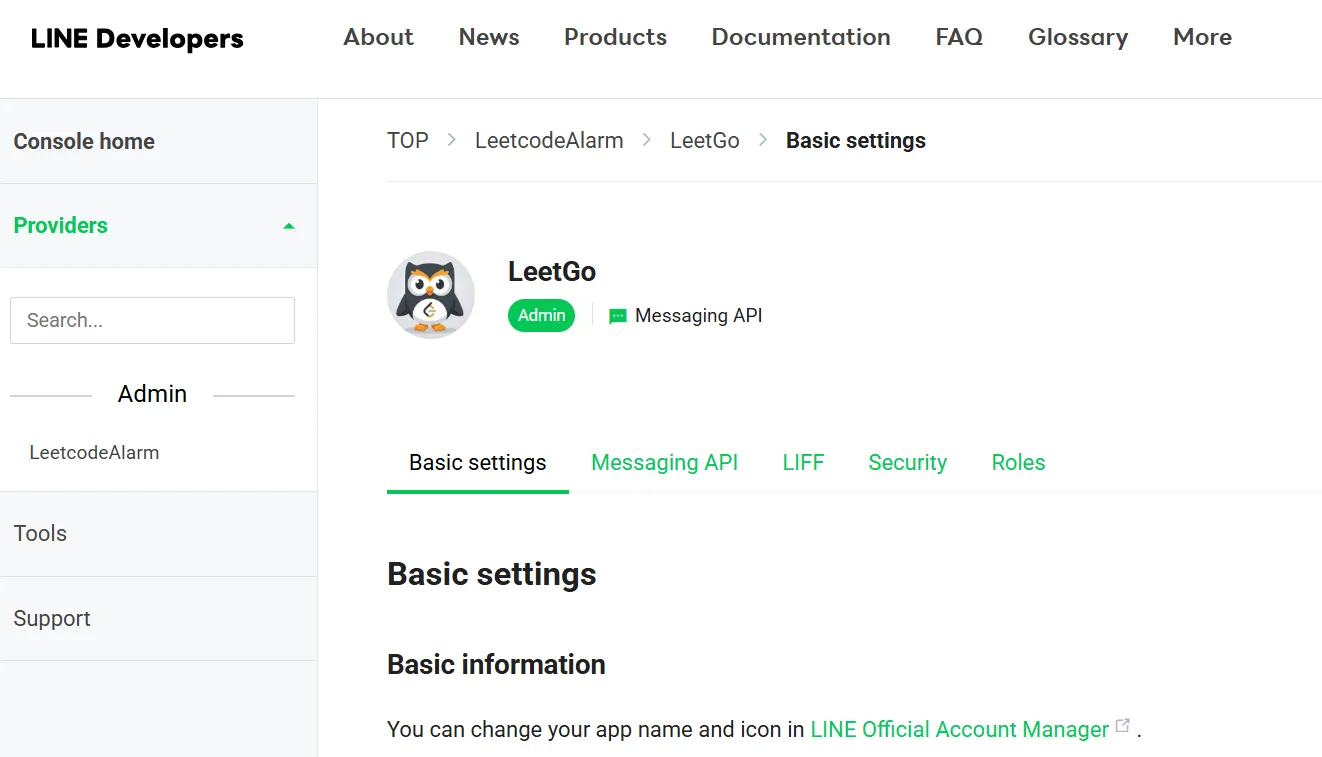Select LeetcodeAlarm provider in sidebar

[94, 452]
